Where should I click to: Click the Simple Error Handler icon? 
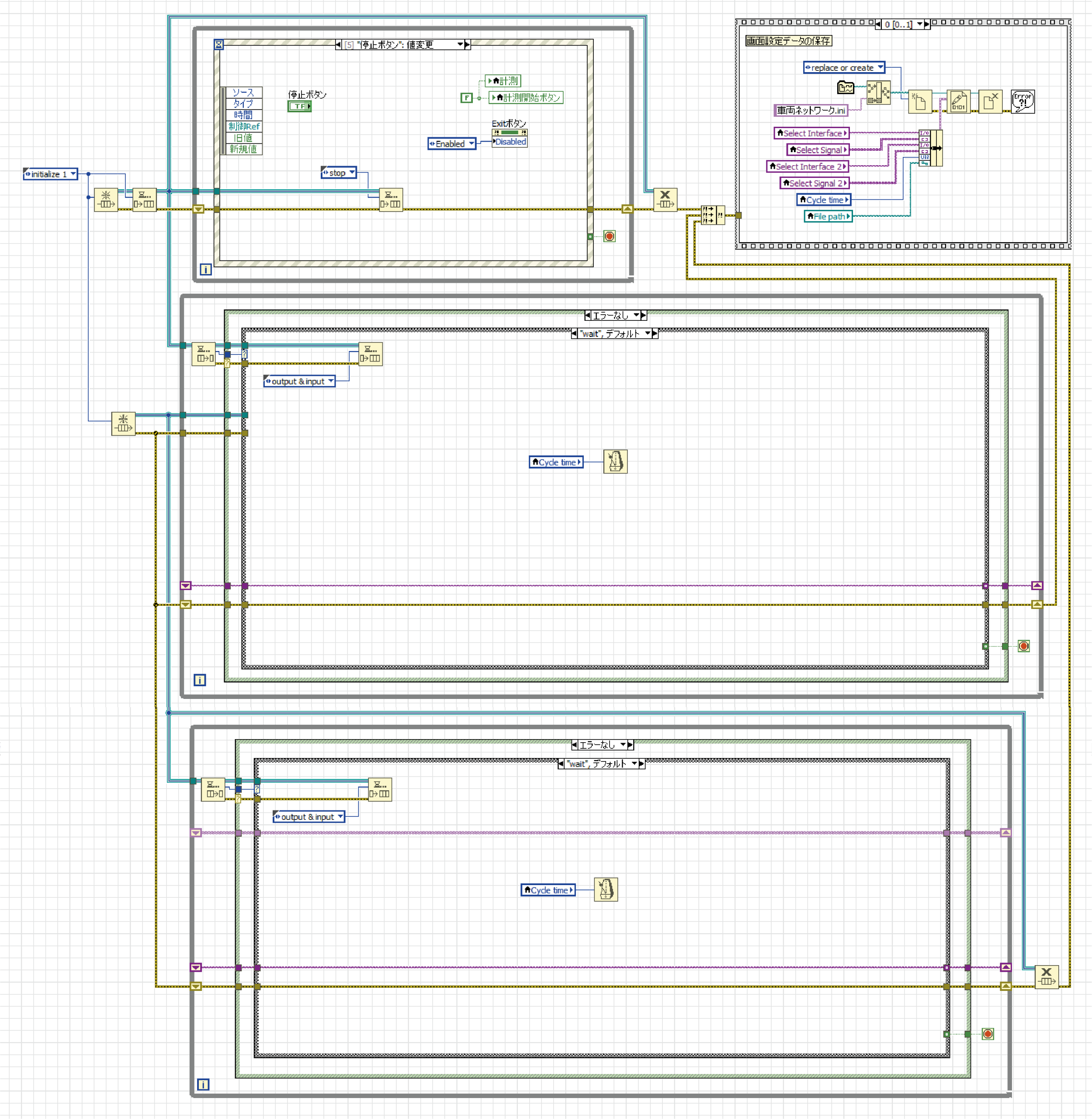[x=1023, y=101]
